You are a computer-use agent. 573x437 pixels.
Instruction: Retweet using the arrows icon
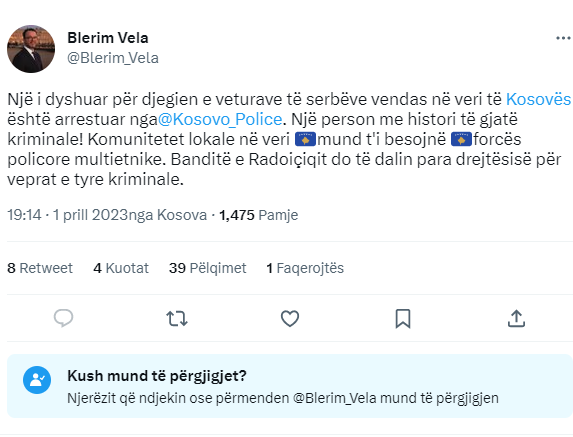[177, 319]
